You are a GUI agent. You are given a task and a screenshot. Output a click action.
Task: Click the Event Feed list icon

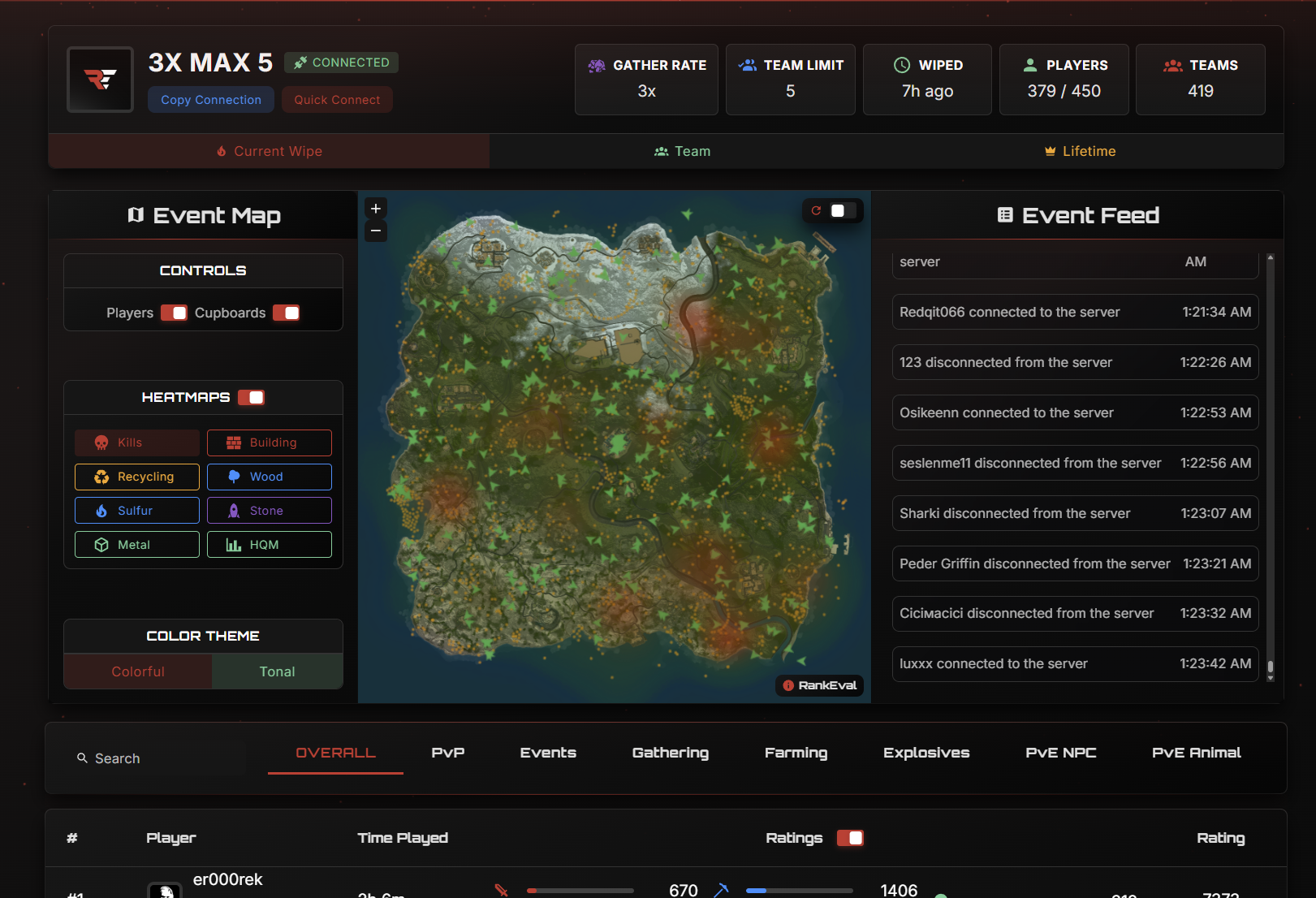click(1005, 215)
